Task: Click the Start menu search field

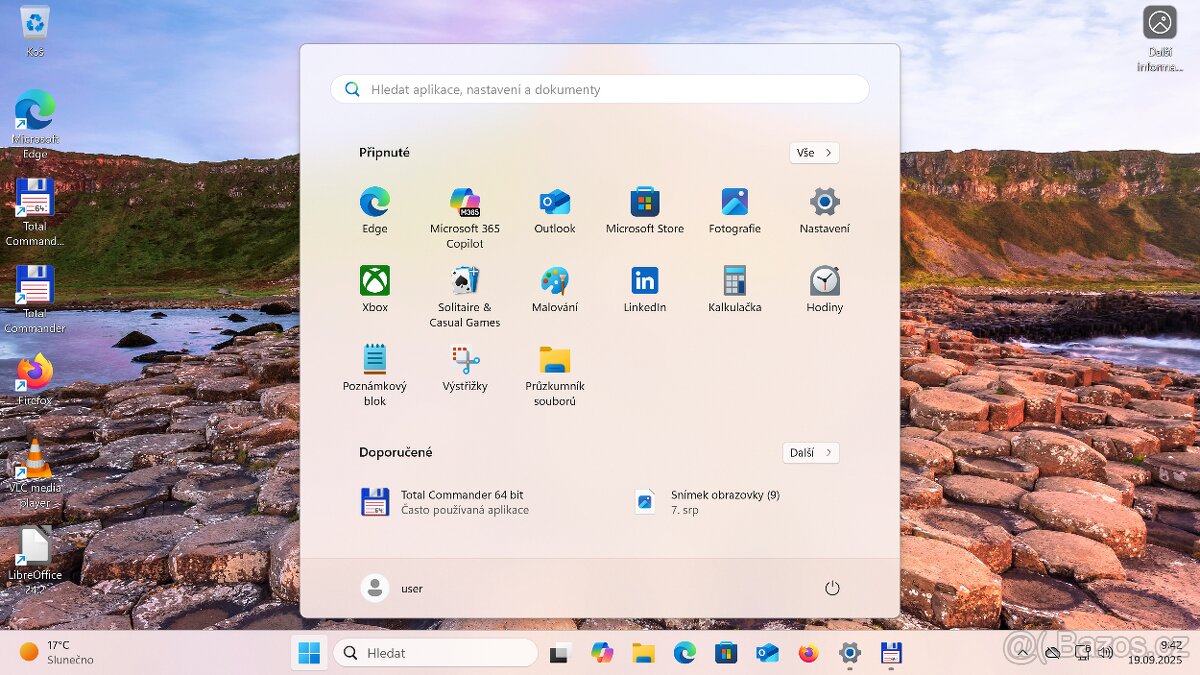Action: point(600,89)
